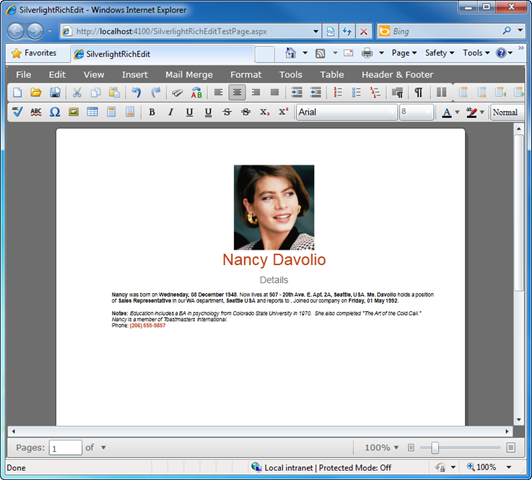Screen dimensions: 532x480
Task: Open the Normal style dropdown
Action: pyautogui.click(x=507, y=112)
